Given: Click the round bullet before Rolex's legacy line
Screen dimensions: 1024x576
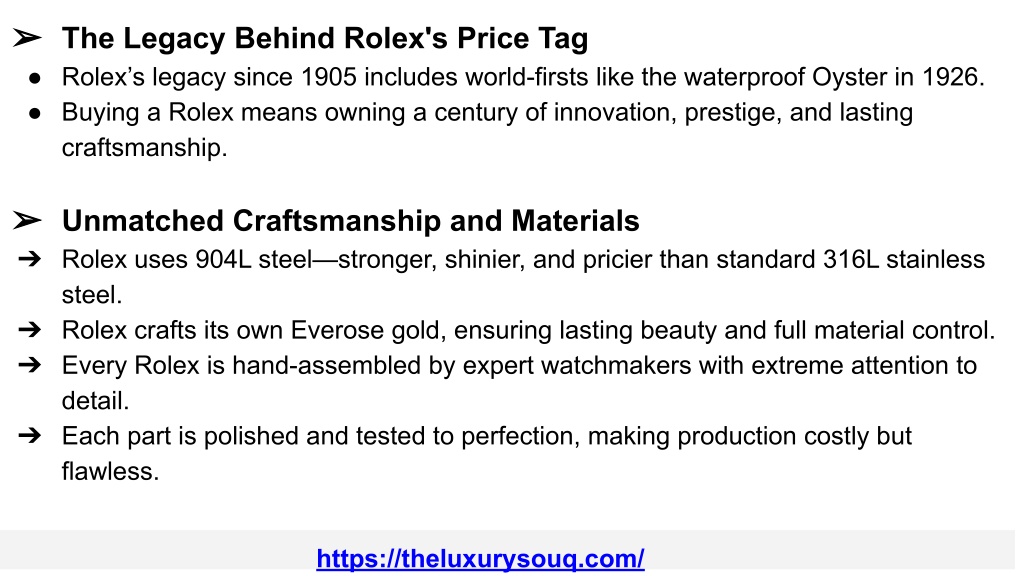Looking at the screenshot, I should tap(35, 78).
